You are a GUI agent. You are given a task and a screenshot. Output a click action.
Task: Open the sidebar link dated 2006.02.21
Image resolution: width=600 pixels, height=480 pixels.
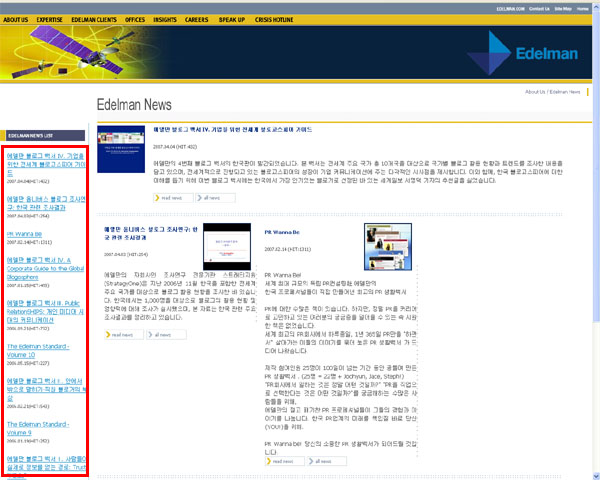(x=46, y=389)
